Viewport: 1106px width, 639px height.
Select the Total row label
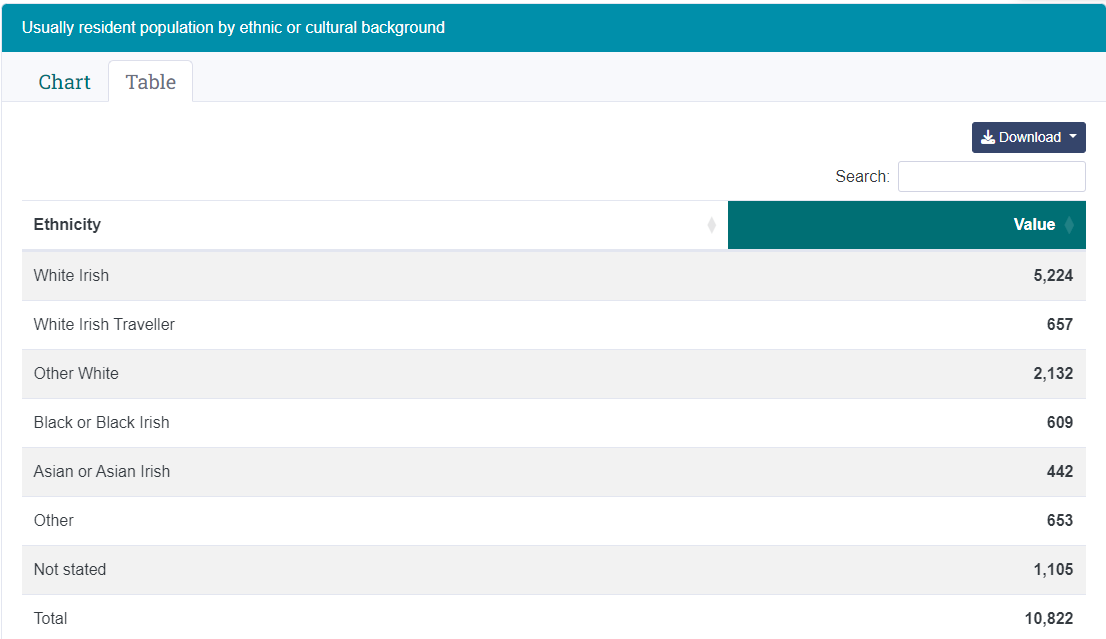pos(50,619)
